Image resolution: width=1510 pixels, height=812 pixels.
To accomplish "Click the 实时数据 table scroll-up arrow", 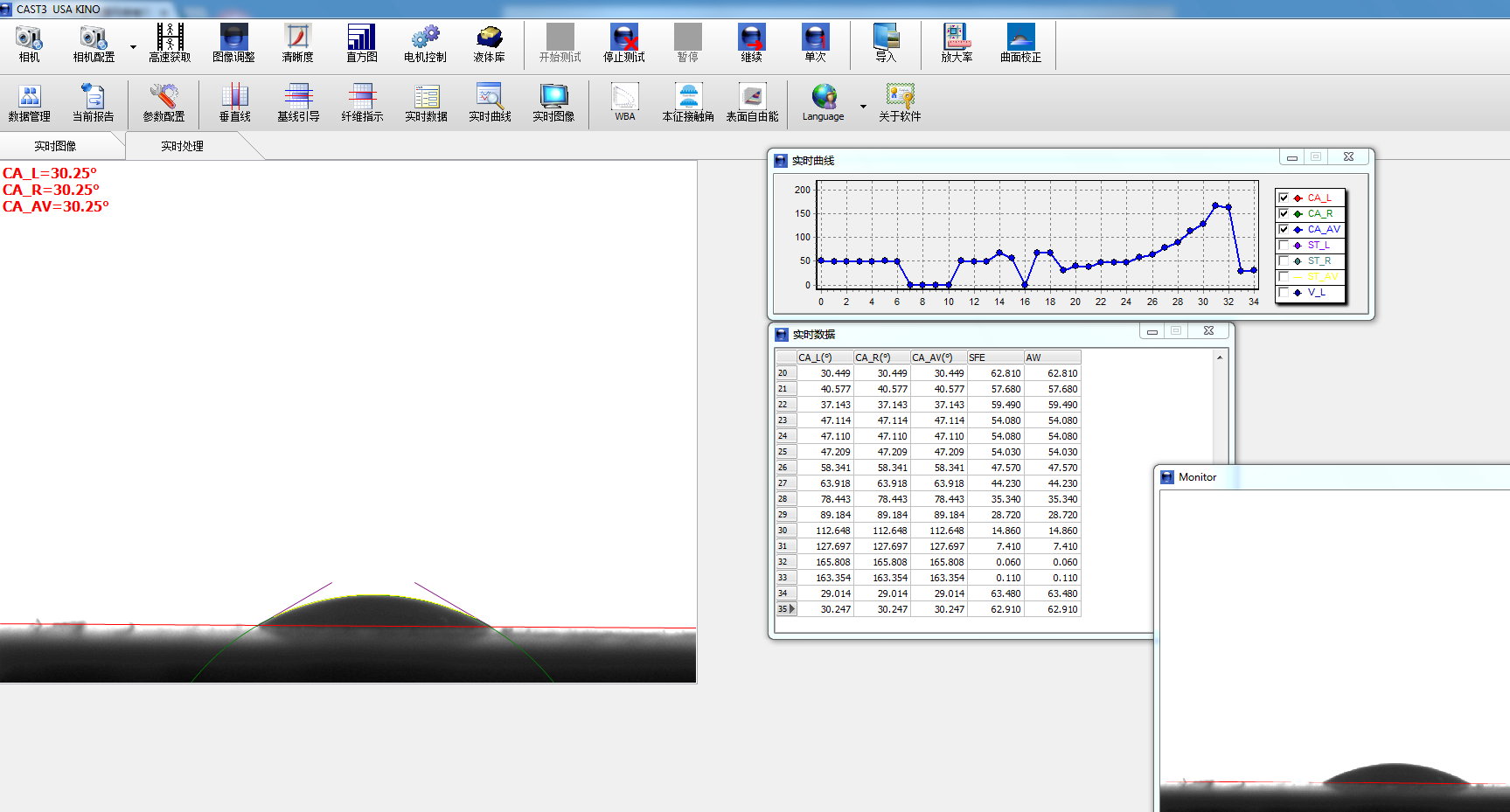I will [1219, 357].
